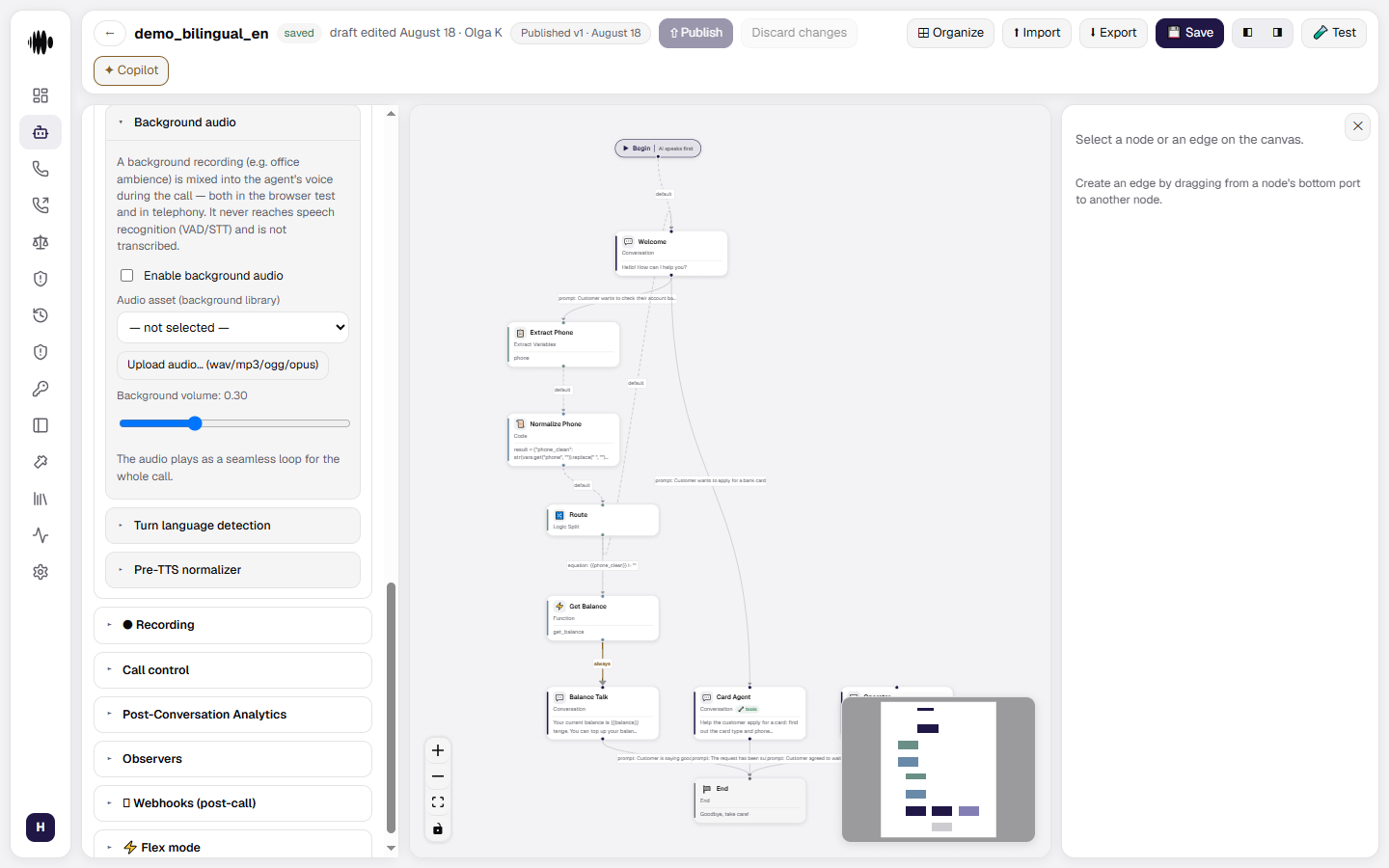This screenshot has height=868, width=1389.
Task: Click the flow name demo_bilingual_en
Action: [202, 33]
